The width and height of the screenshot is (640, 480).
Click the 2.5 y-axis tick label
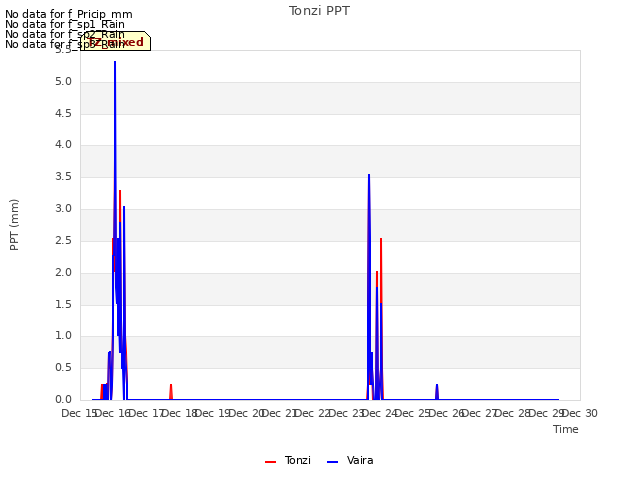point(63,240)
